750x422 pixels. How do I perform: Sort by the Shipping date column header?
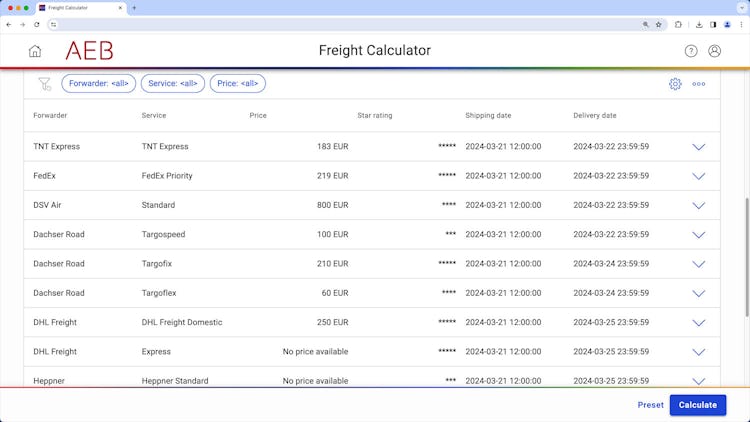488,115
